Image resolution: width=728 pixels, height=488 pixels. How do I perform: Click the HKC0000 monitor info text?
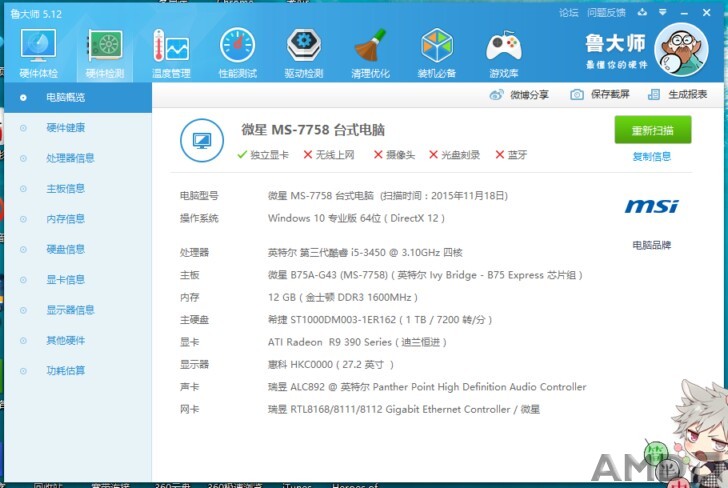(x=331, y=365)
